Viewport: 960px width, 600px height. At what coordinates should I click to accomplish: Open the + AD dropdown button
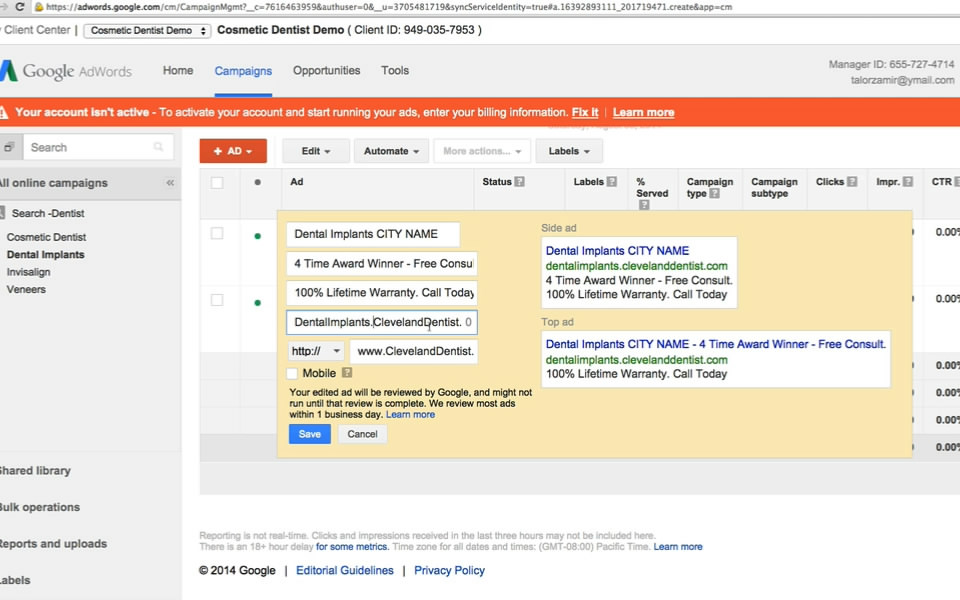click(x=233, y=151)
